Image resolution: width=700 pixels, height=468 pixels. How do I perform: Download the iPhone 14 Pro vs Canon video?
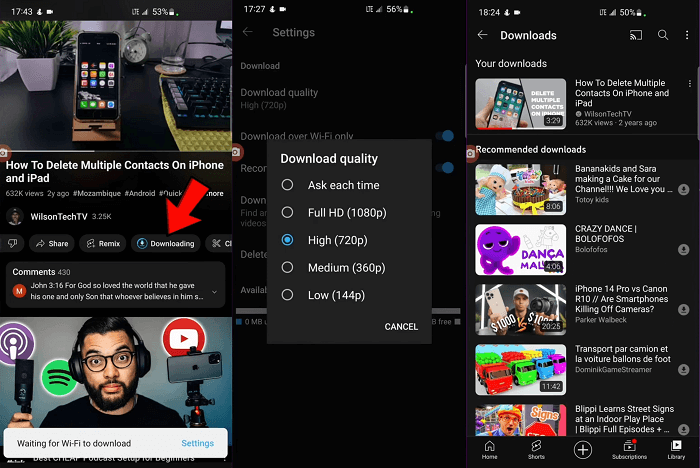pyautogui.click(x=683, y=309)
